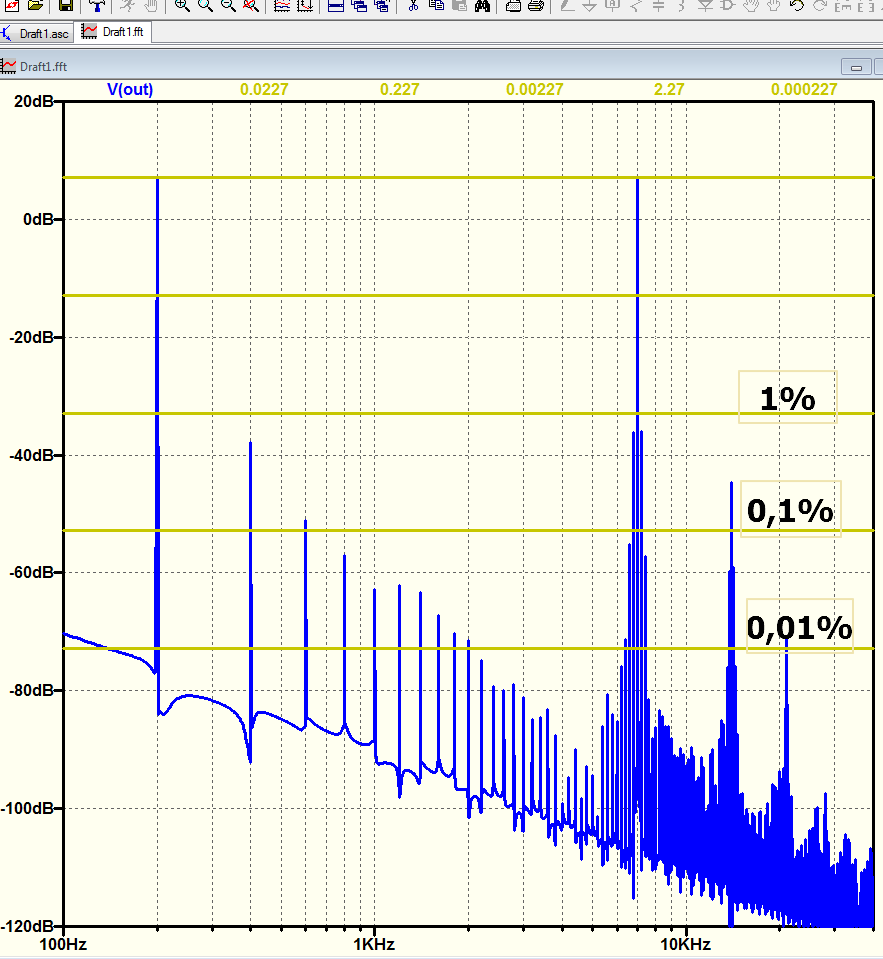The width and height of the screenshot is (883, 959).
Task: Tile windows using the split window icon
Action: [336, 6]
